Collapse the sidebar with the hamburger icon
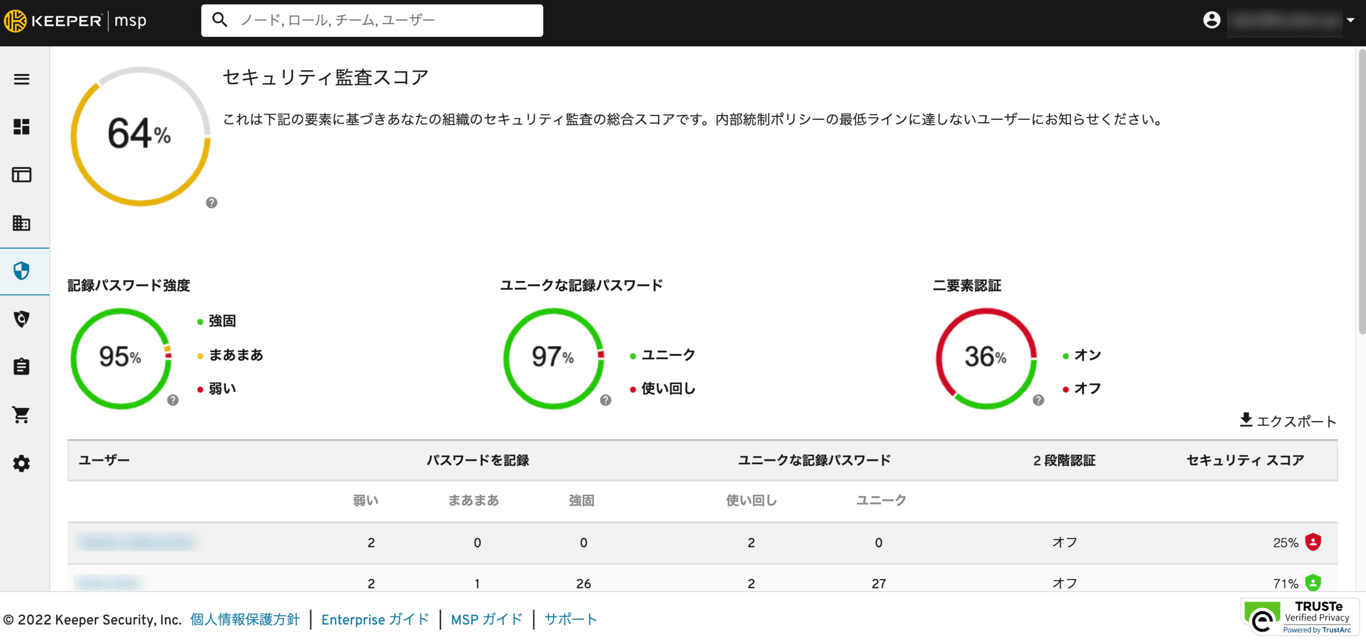 click(x=21, y=79)
